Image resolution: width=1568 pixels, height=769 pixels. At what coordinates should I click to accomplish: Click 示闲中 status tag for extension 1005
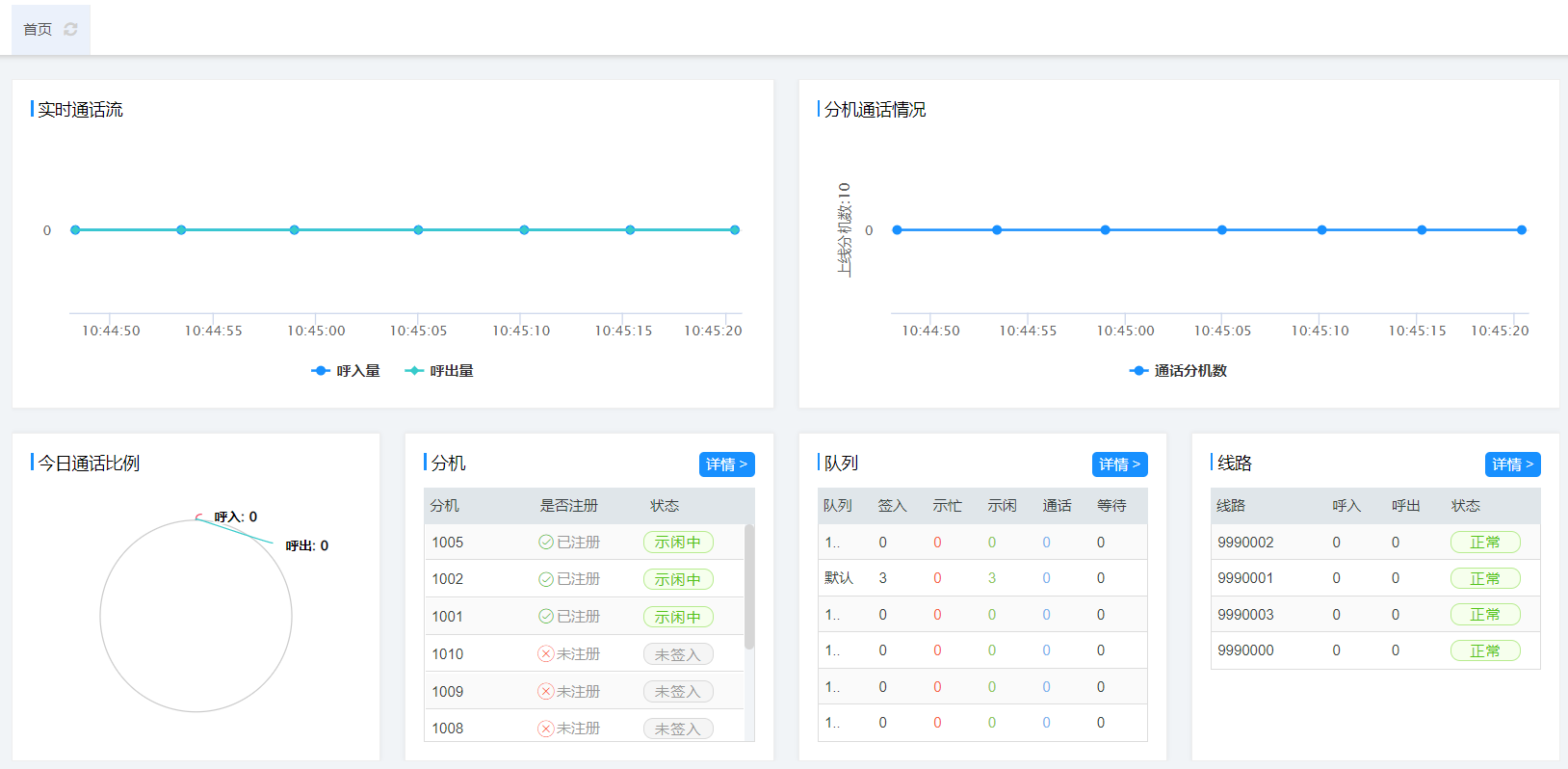click(678, 543)
